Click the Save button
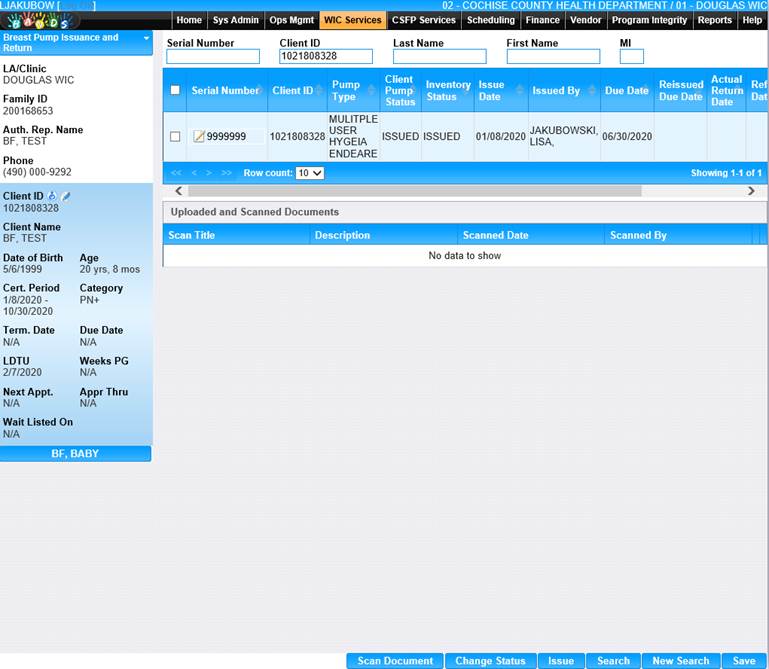Screen dimensions: 769x669 click(x=744, y=661)
